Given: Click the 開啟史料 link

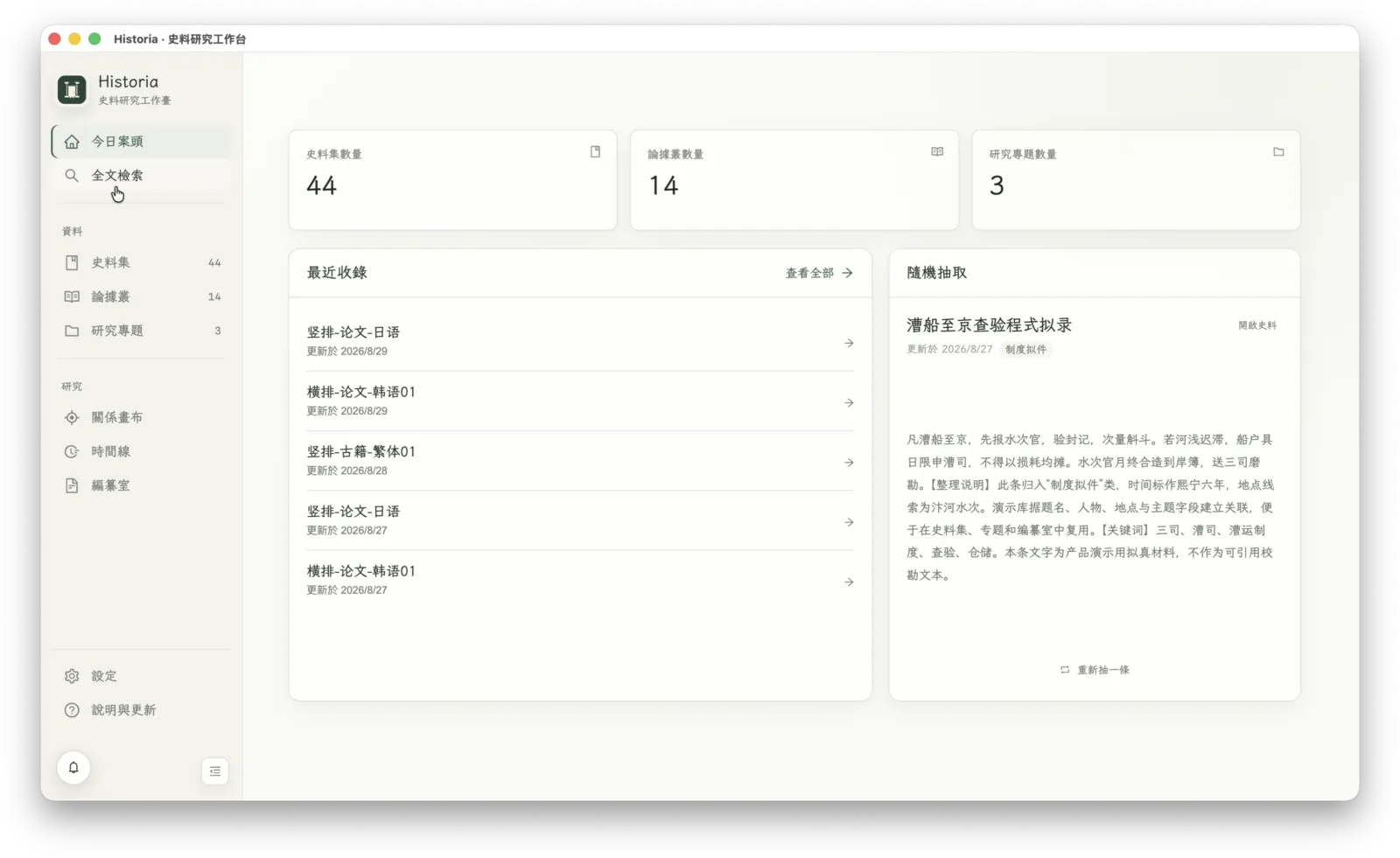Looking at the screenshot, I should pyautogui.click(x=1257, y=325).
